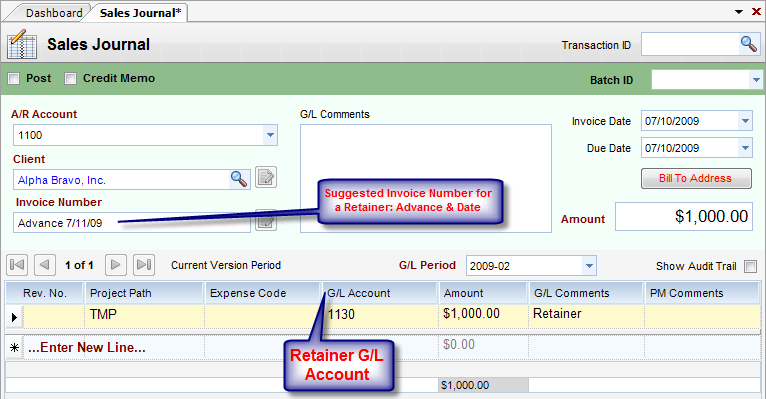Click the G/L Account column header

(x=381, y=293)
